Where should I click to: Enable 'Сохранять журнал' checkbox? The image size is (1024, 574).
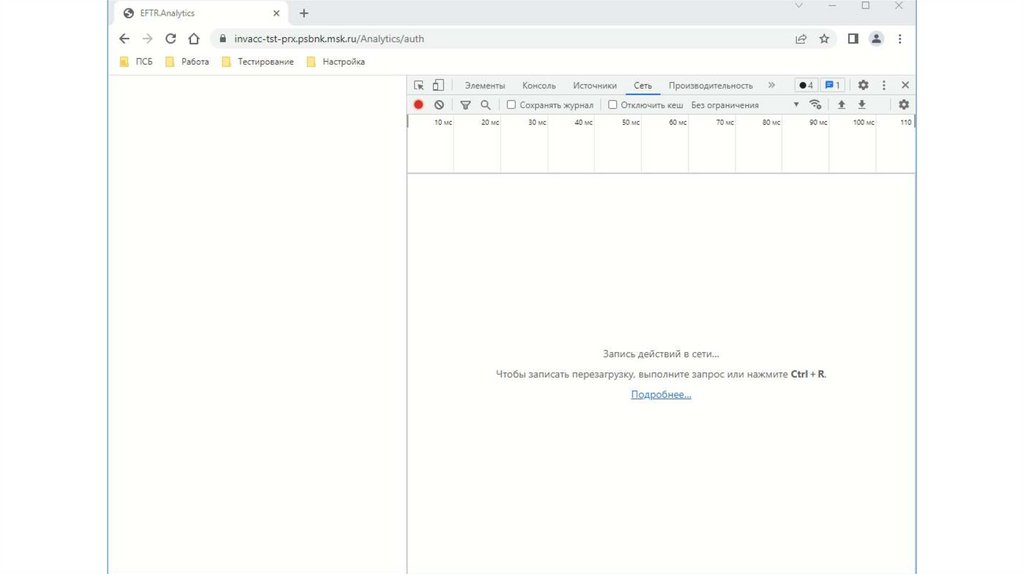(511, 105)
